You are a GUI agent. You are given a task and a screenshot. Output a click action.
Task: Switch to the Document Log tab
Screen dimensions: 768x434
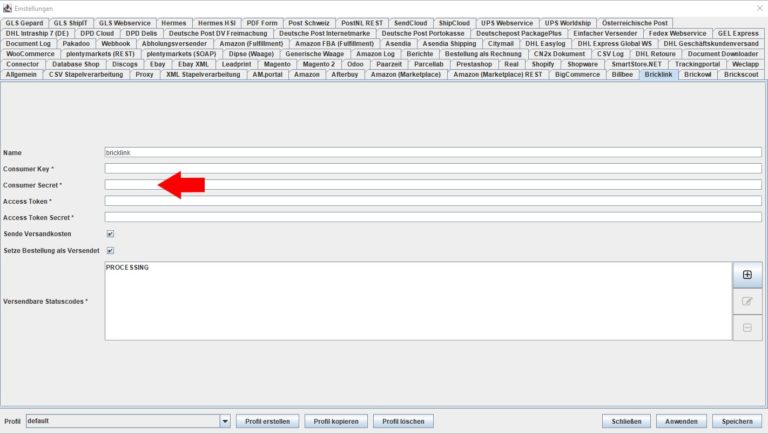point(28,44)
